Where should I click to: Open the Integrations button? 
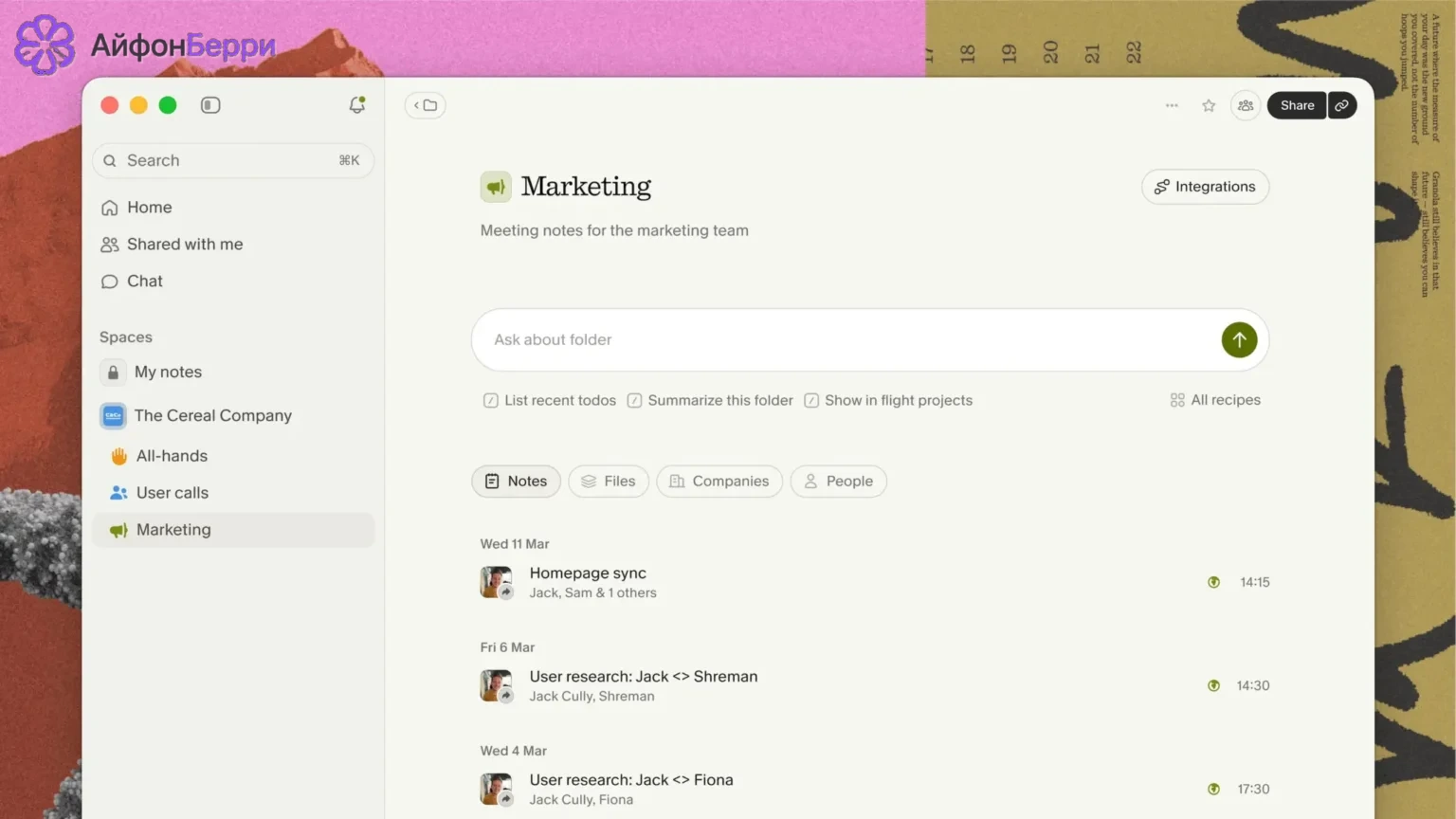[1205, 187]
